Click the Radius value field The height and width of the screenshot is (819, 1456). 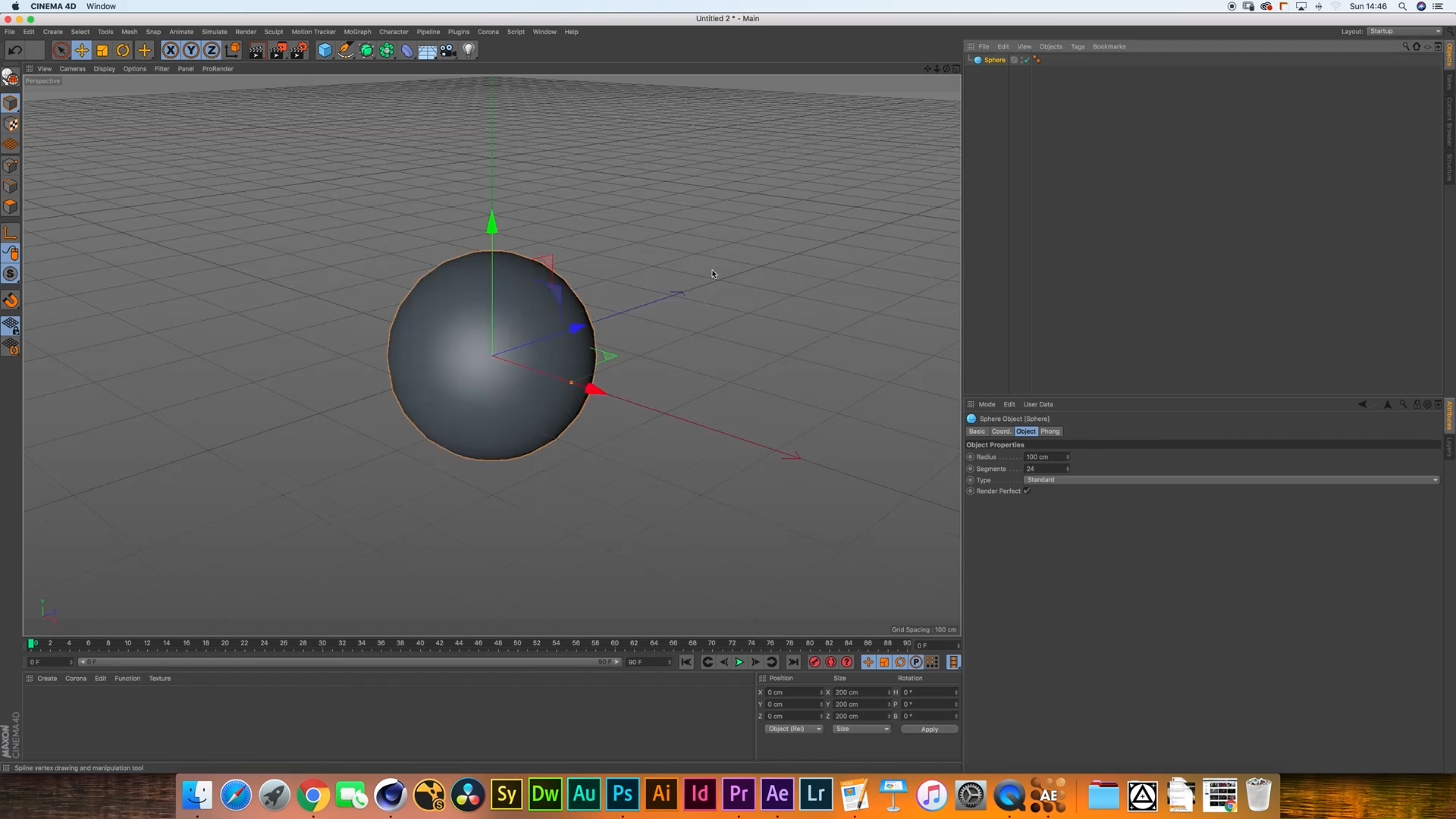1044,457
